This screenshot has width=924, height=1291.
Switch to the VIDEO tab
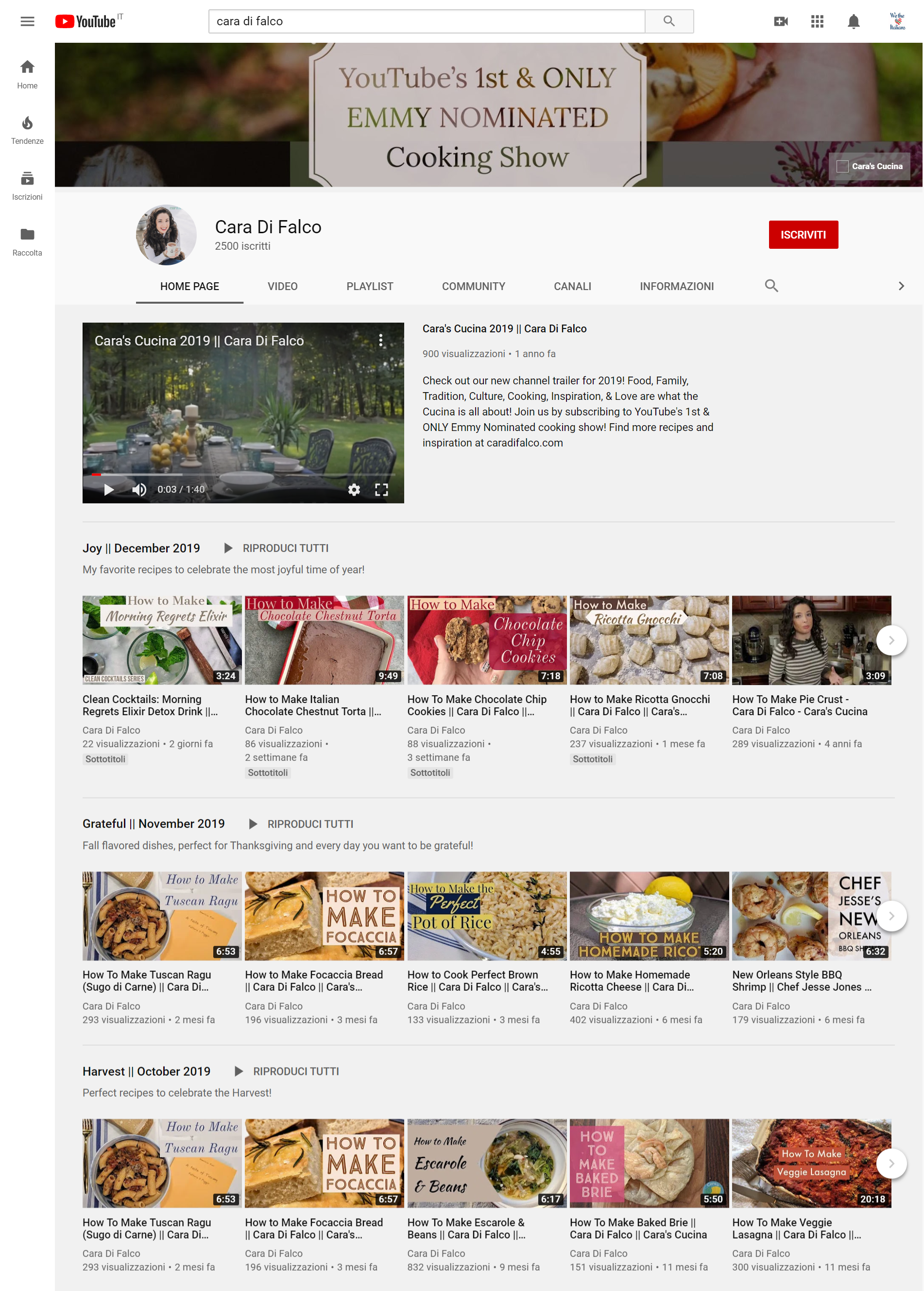(283, 286)
